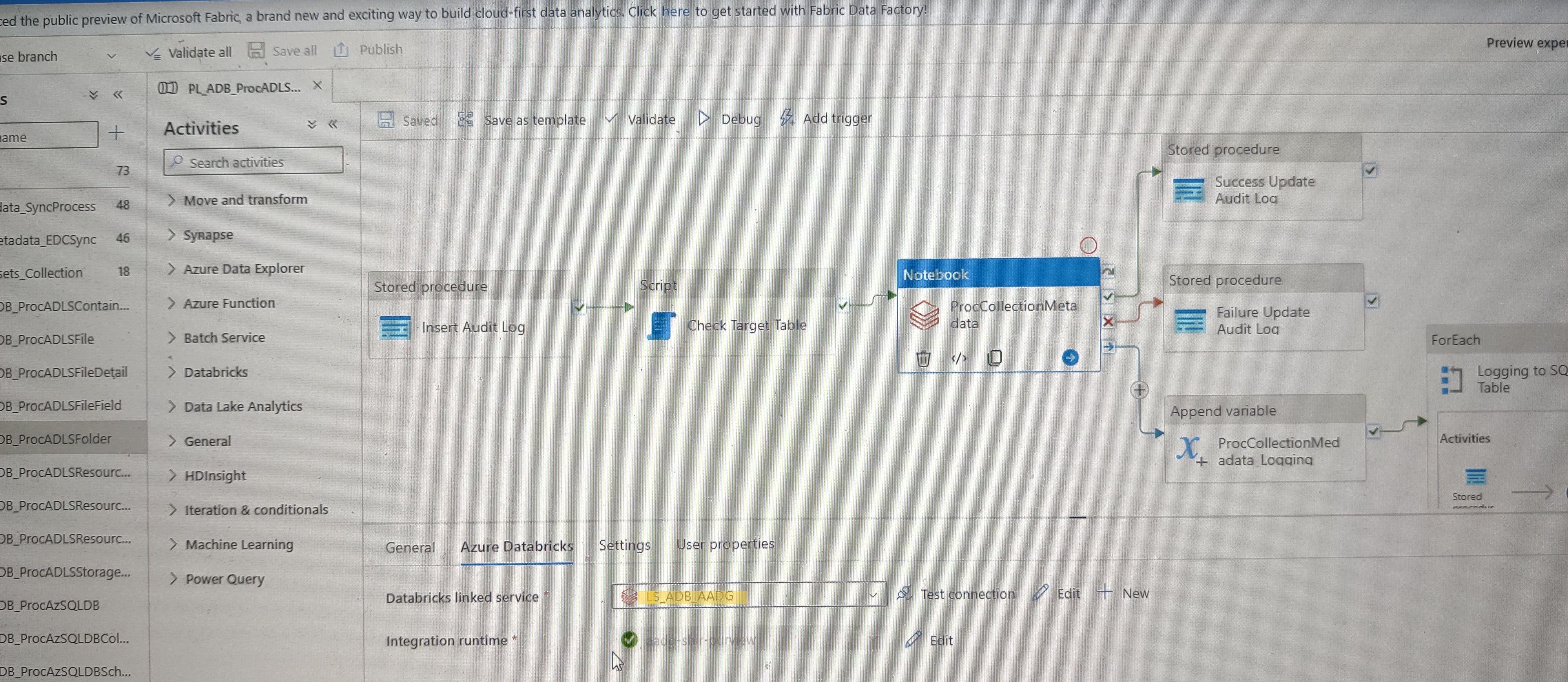Switch to the General tab
1568x682 pixels.
pos(410,547)
